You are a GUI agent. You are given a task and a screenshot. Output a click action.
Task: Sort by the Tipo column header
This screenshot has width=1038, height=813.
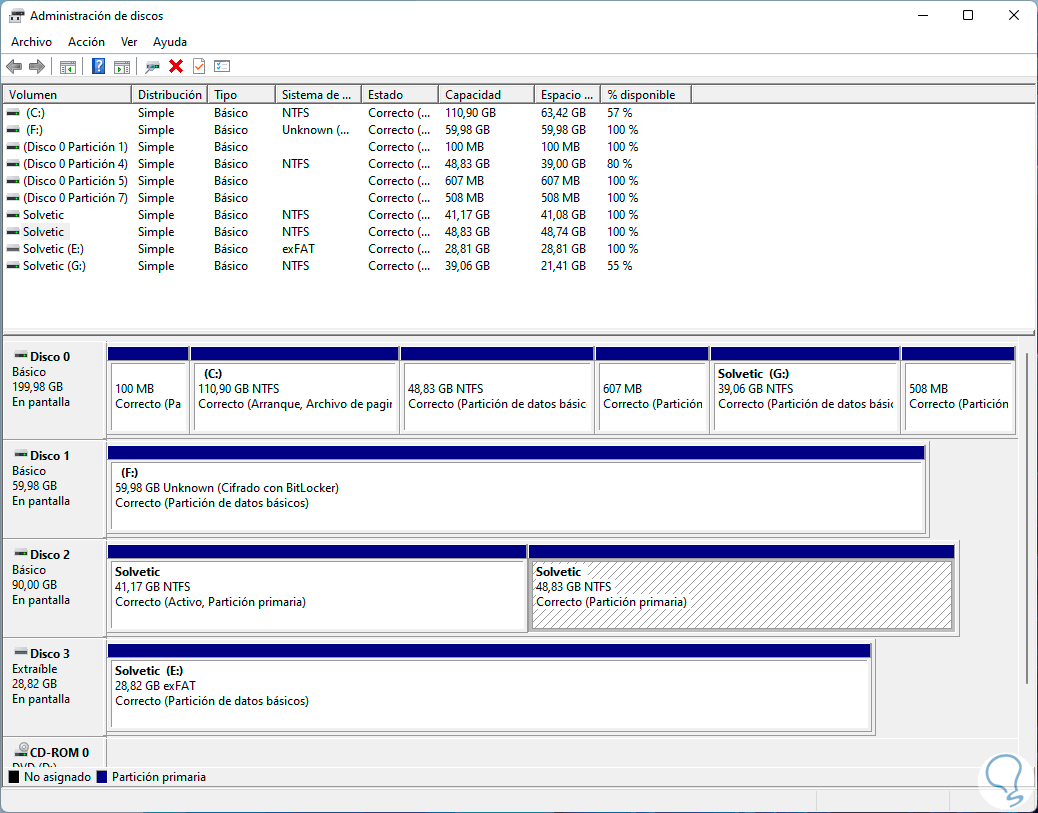pyautogui.click(x=242, y=95)
